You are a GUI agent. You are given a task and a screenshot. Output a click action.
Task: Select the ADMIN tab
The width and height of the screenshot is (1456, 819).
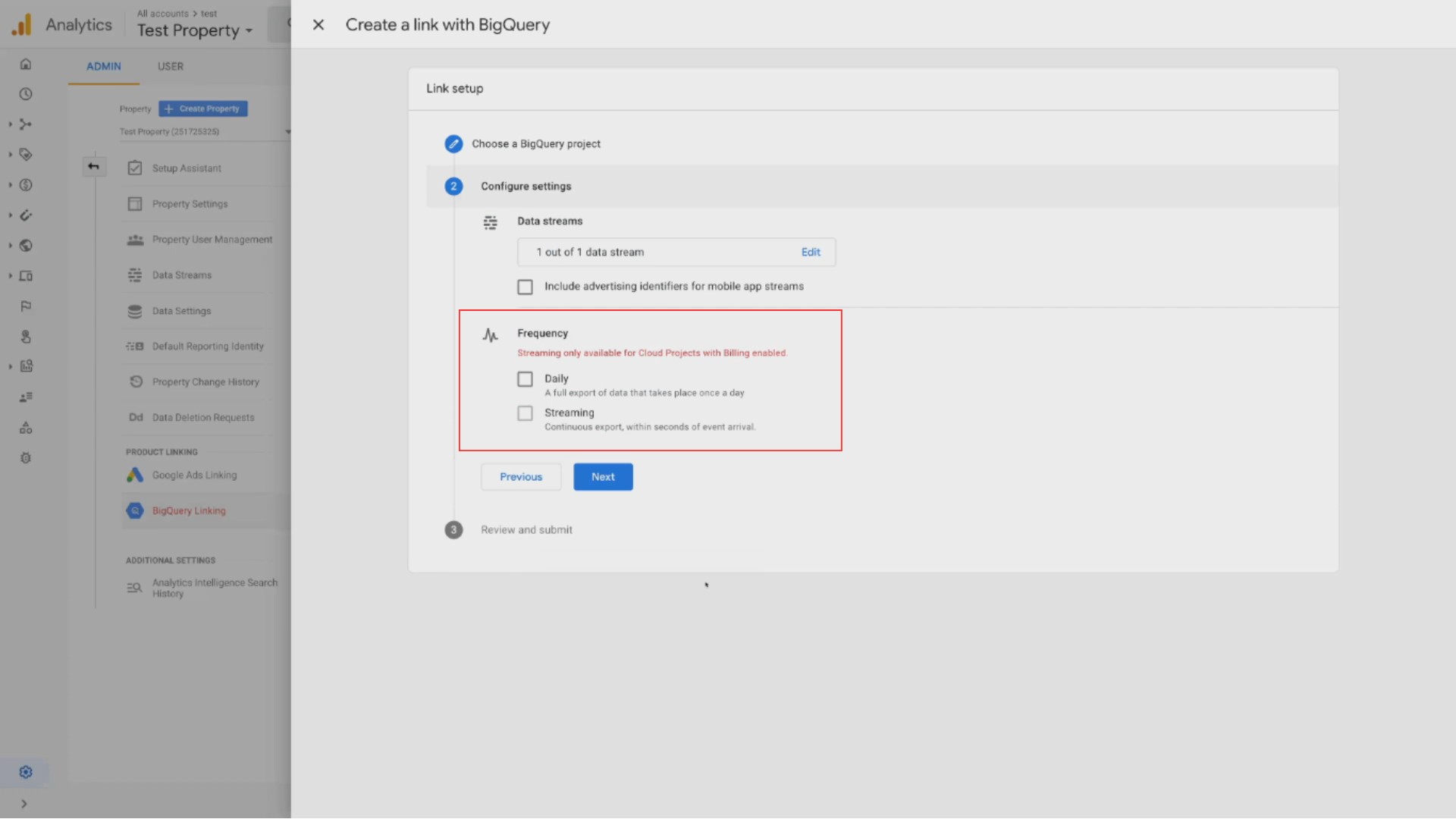point(103,66)
